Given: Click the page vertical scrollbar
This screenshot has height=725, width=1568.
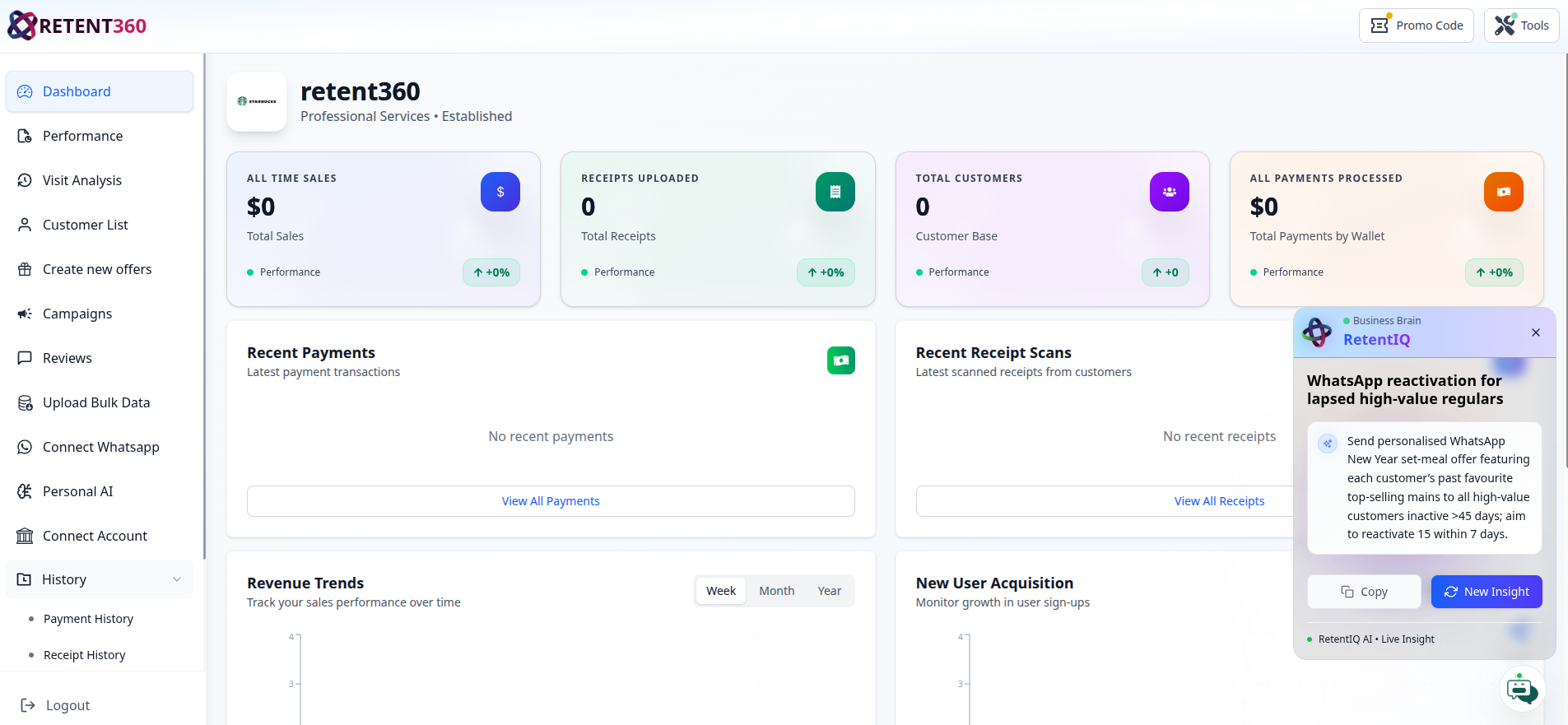Looking at the screenshot, I should coord(1565,262).
